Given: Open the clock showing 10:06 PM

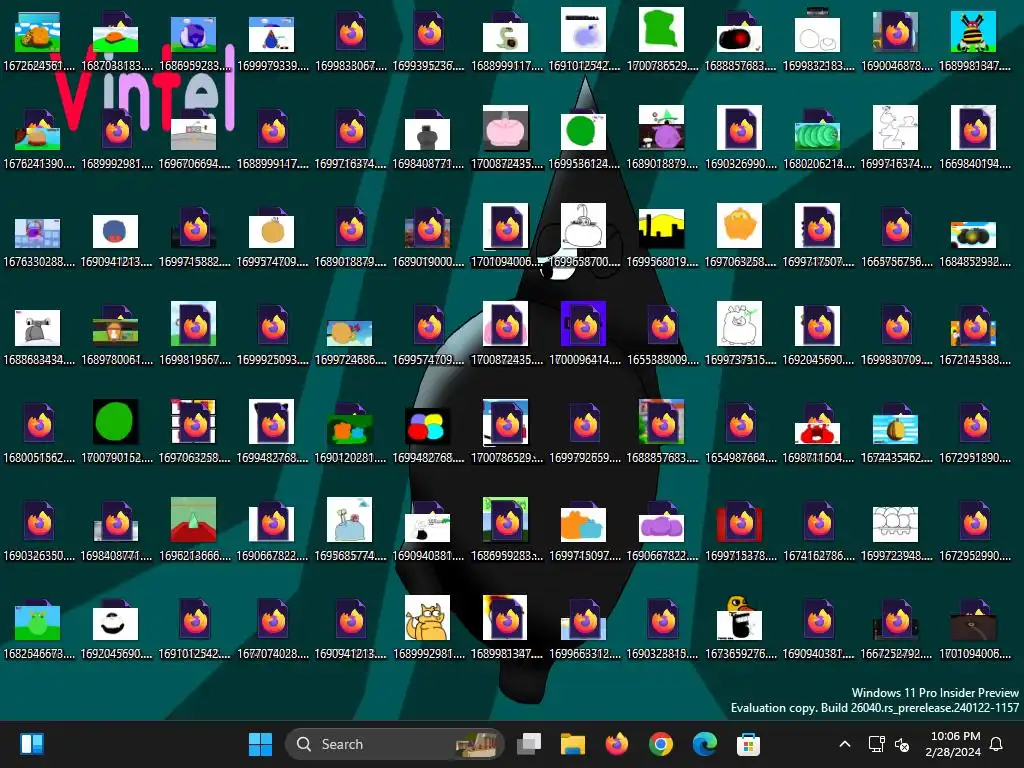Looking at the screenshot, I should tap(953, 744).
